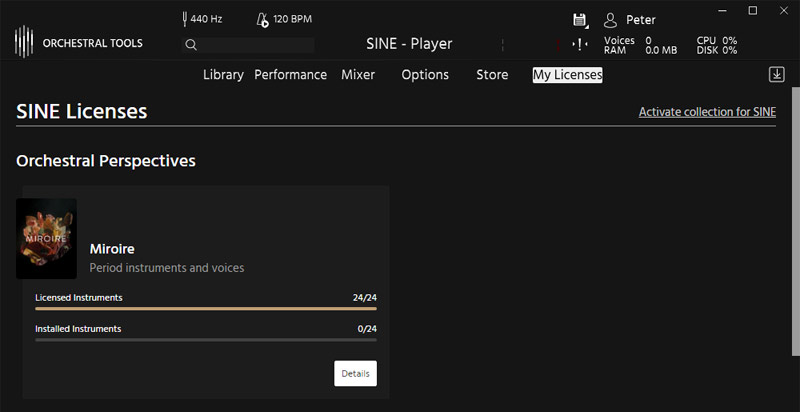
Task: Click the metronome 120 BPM icon
Action: 262,20
